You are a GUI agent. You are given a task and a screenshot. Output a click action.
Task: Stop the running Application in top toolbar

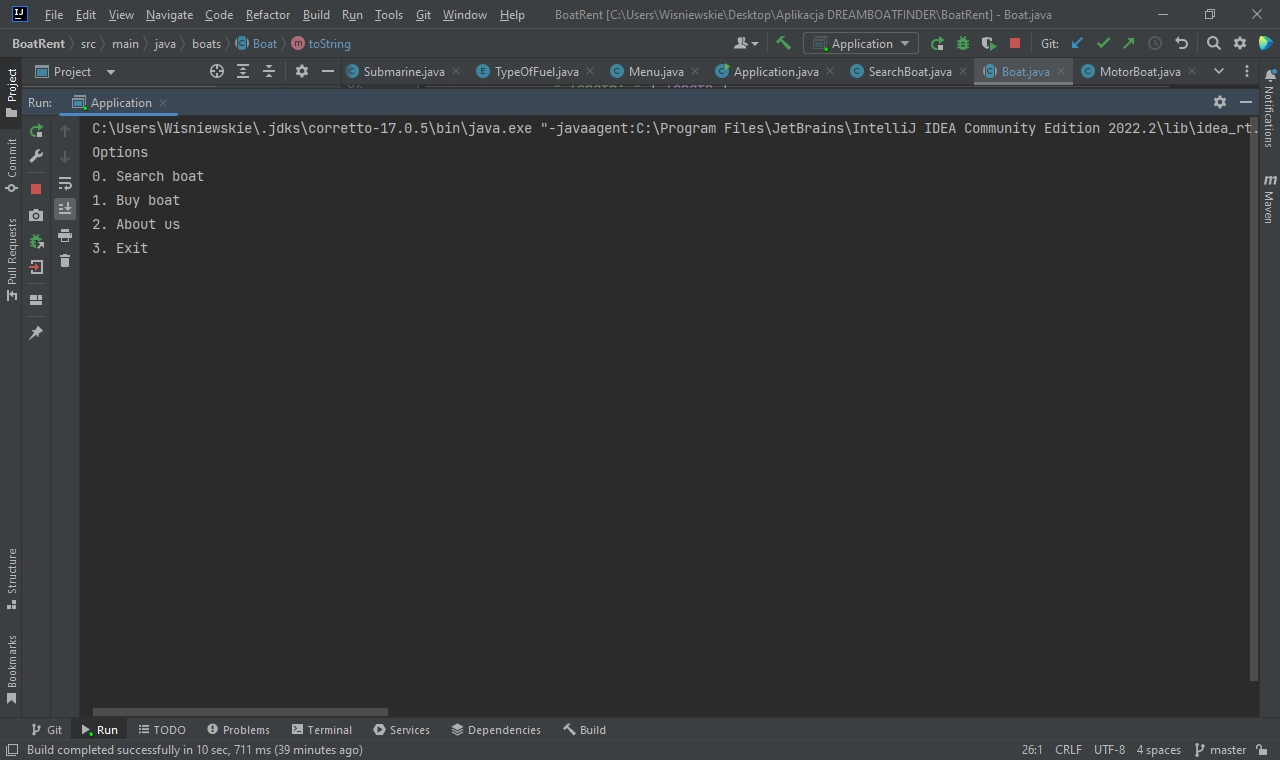[1015, 43]
